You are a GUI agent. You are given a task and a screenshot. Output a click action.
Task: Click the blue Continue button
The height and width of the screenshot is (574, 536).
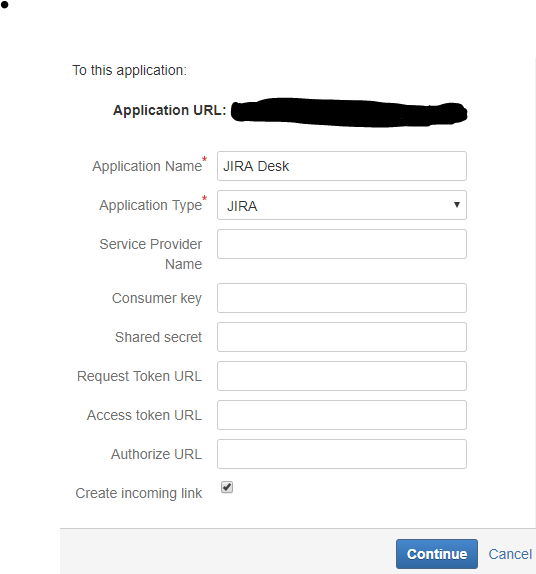(436, 554)
